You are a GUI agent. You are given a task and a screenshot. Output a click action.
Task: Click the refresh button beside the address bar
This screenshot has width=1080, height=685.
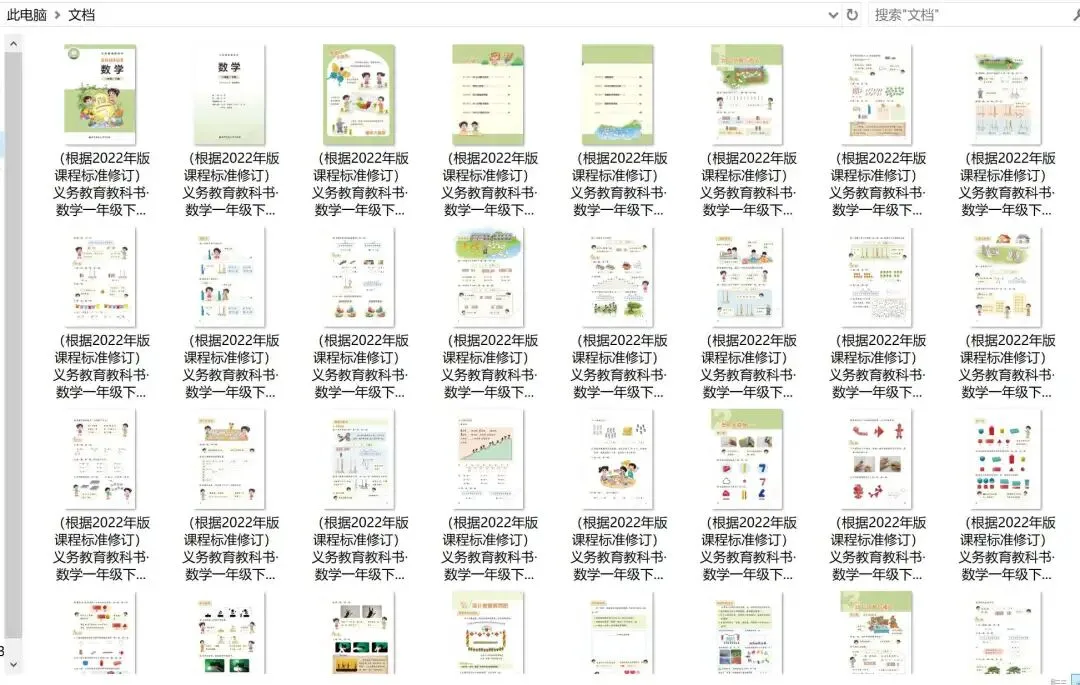[852, 14]
